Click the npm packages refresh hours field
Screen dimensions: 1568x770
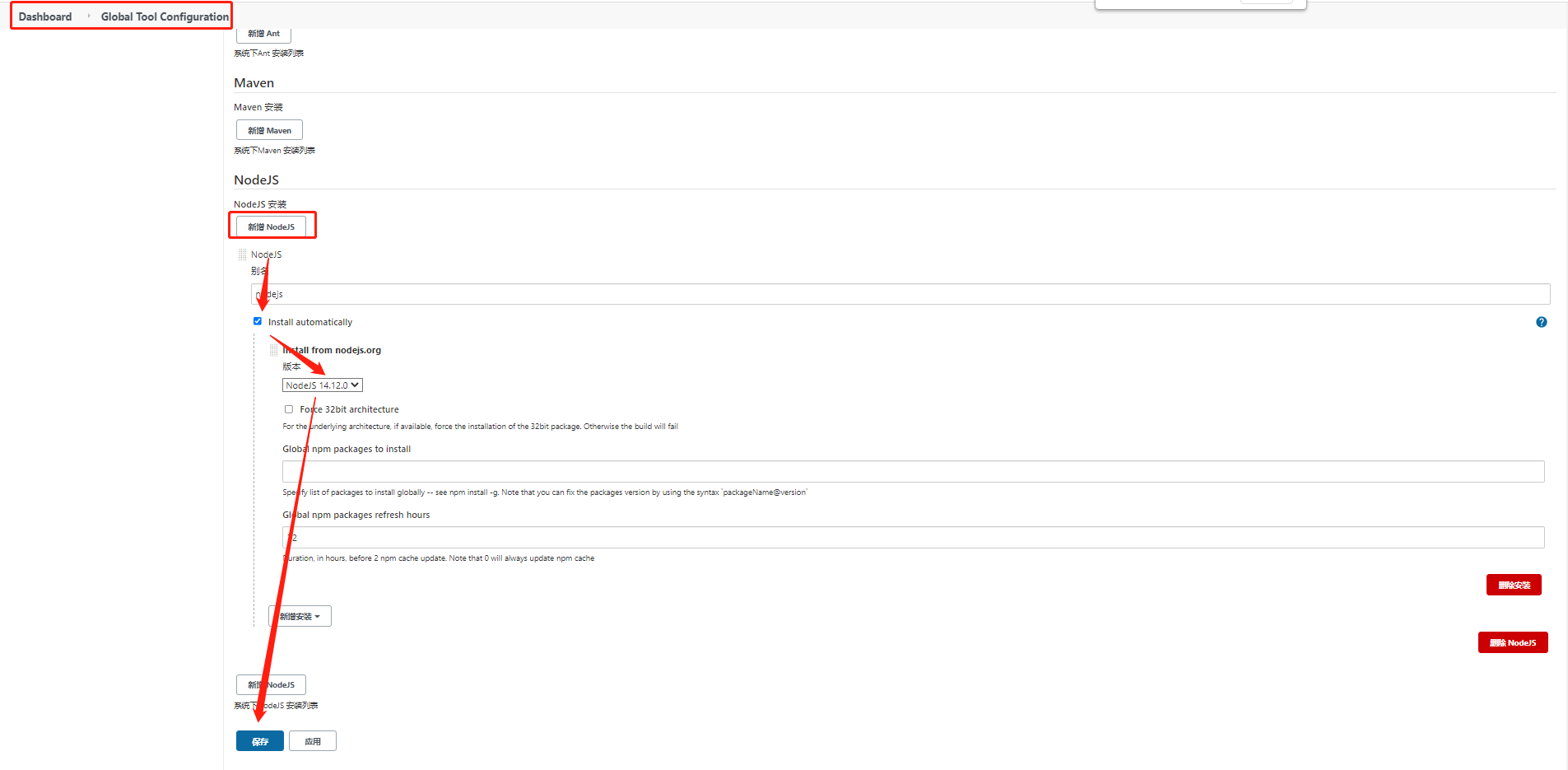[913, 537]
